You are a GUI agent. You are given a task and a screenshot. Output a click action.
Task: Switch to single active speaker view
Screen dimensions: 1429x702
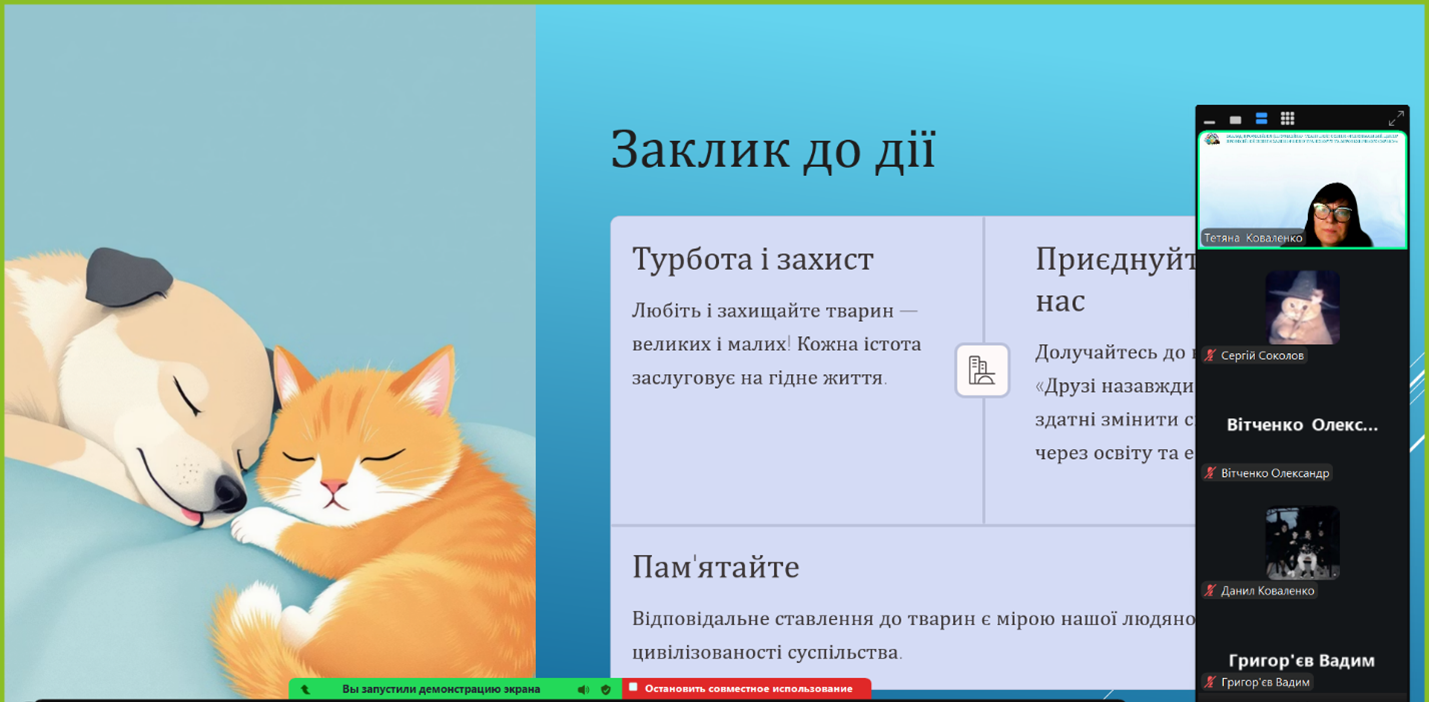[1235, 120]
